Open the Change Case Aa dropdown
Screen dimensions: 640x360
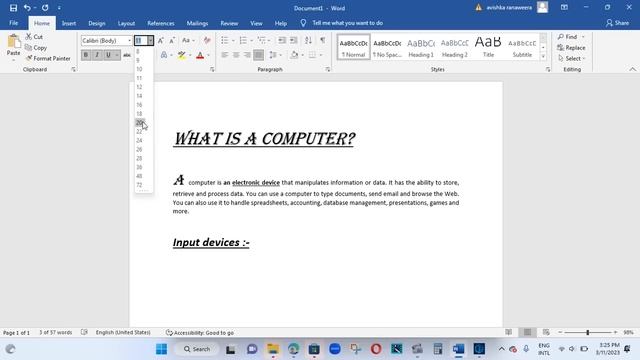tap(188, 40)
